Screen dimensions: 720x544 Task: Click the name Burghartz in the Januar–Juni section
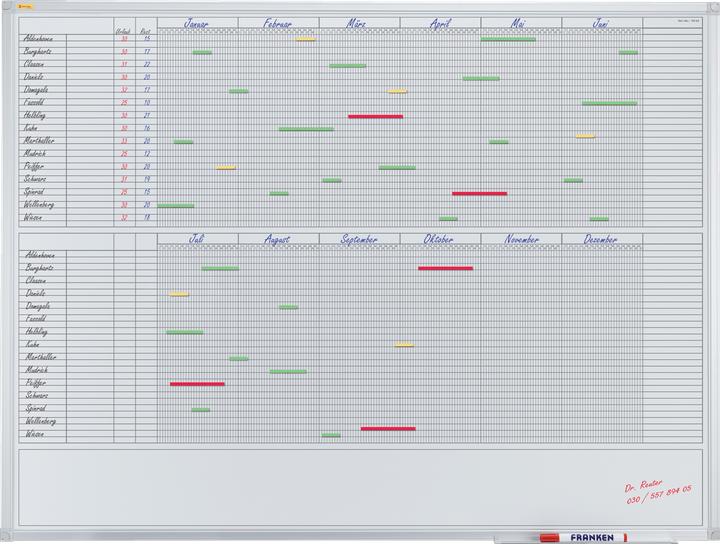point(38,51)
